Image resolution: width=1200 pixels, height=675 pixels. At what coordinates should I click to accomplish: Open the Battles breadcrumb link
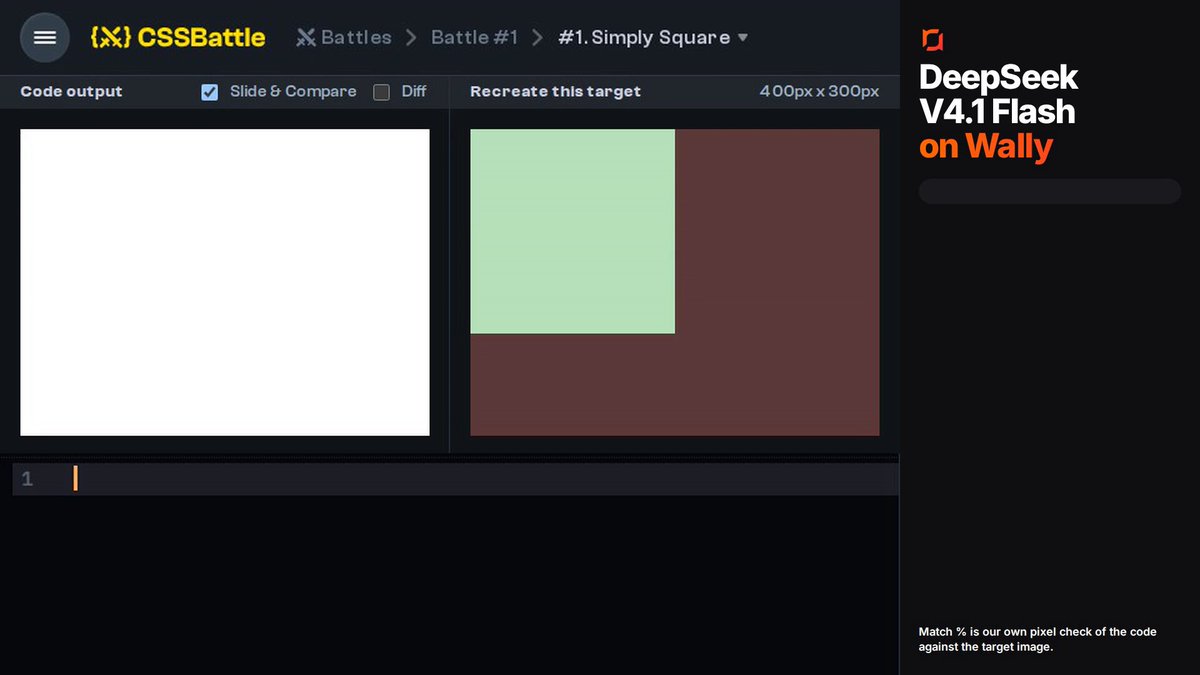(356, 38)
